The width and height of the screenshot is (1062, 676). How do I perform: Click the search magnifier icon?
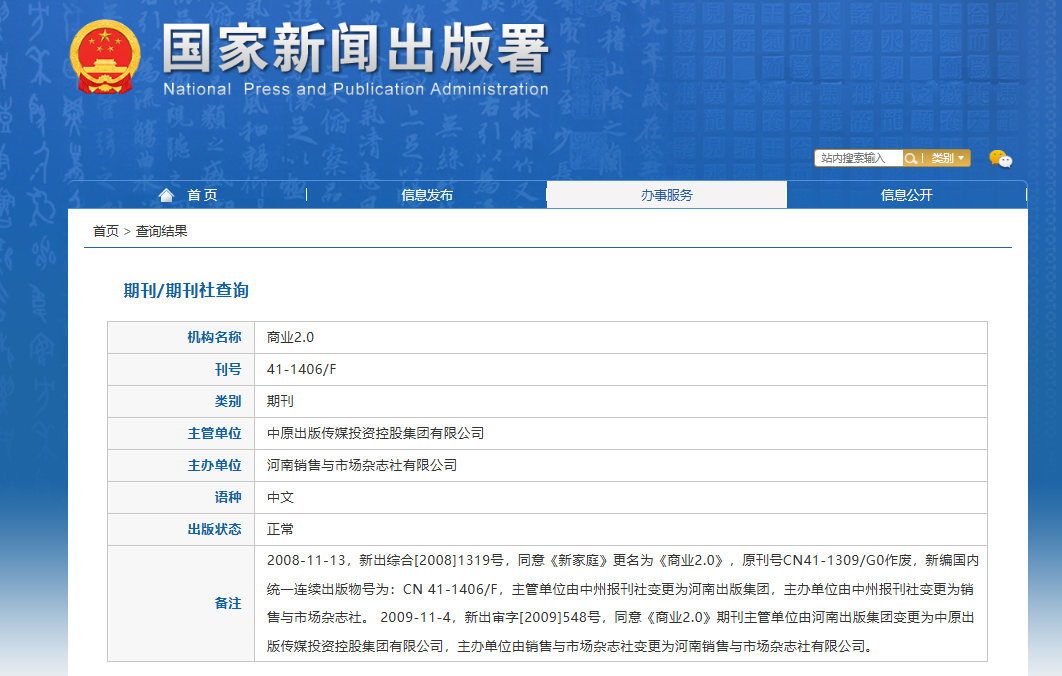click(911, 158)
